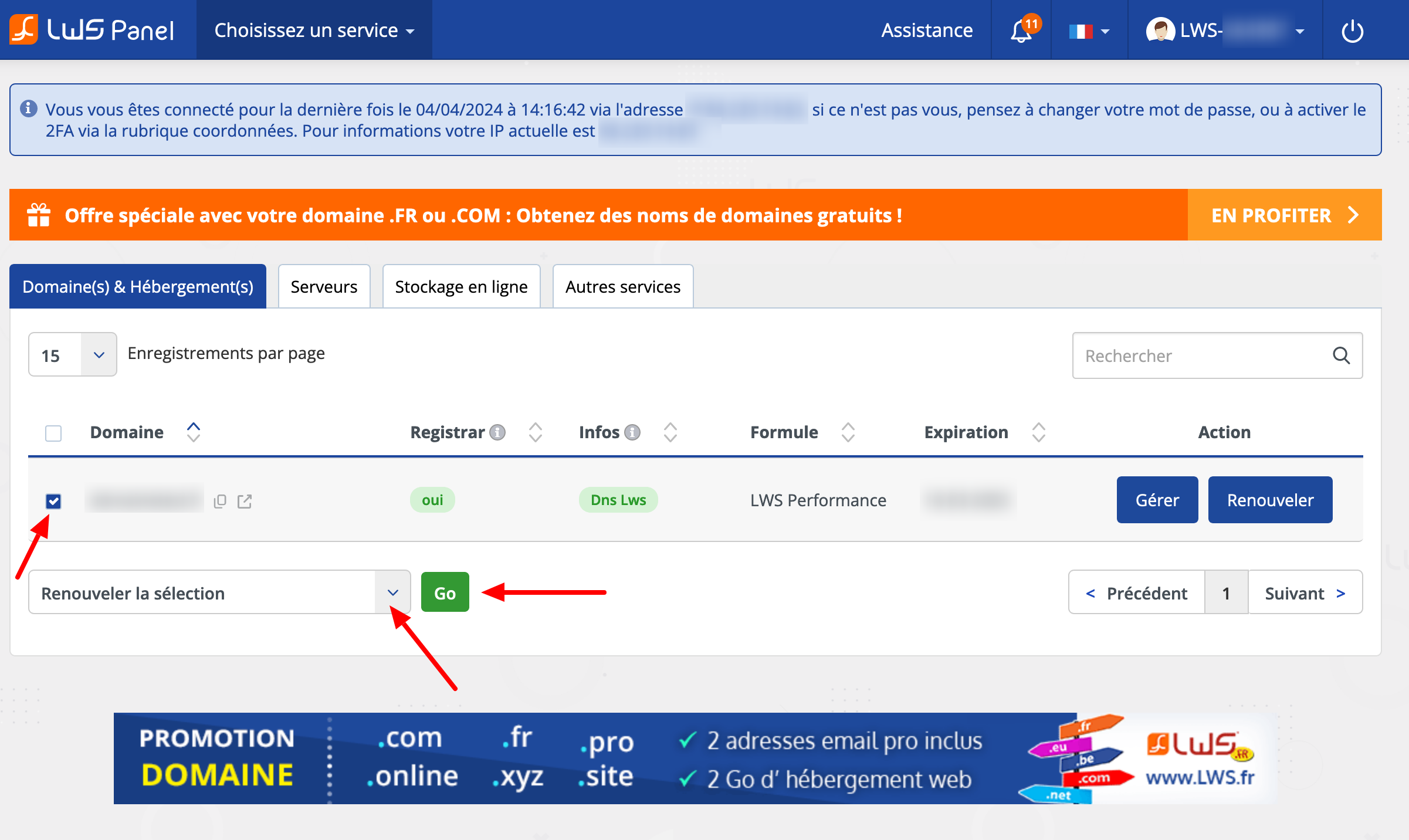
Task: Click the Infos column info icon
Action: coord(632,432)
